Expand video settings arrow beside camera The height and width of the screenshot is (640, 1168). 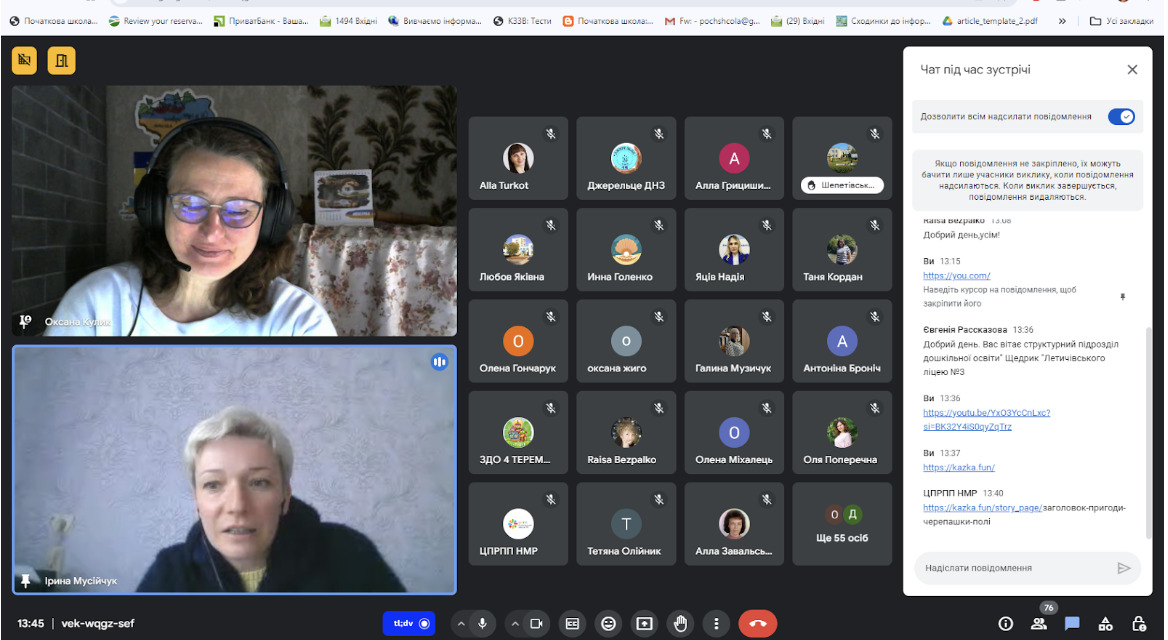pos(515,624)
